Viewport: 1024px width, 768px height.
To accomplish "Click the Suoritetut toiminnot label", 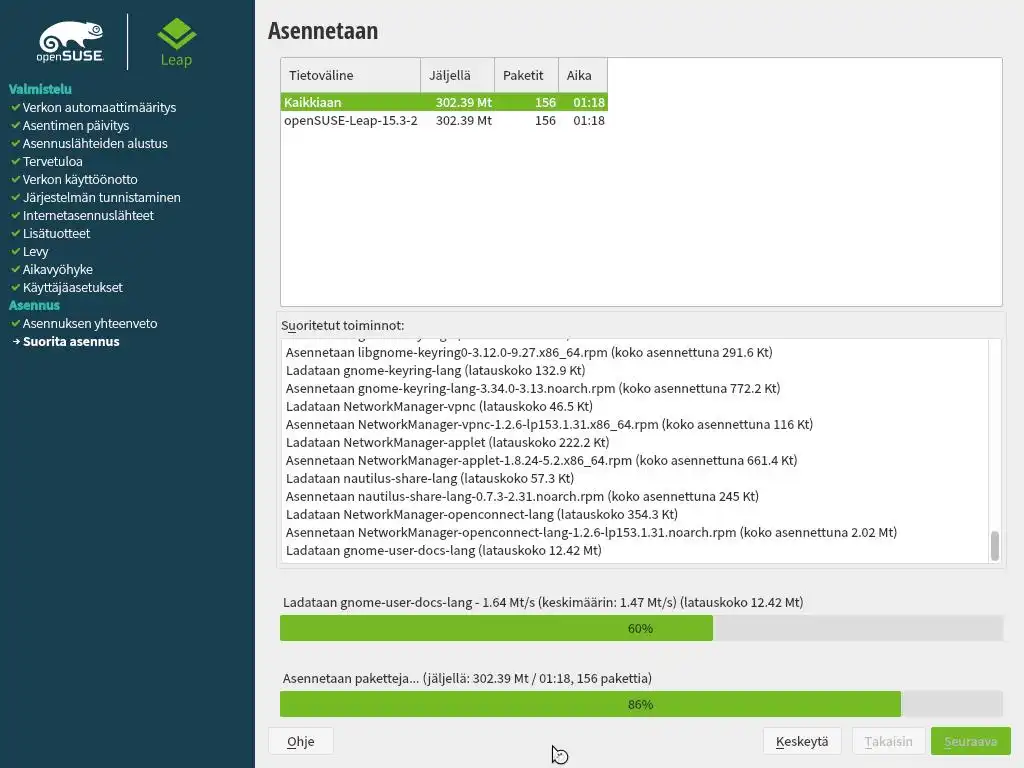I will point(343,325).
